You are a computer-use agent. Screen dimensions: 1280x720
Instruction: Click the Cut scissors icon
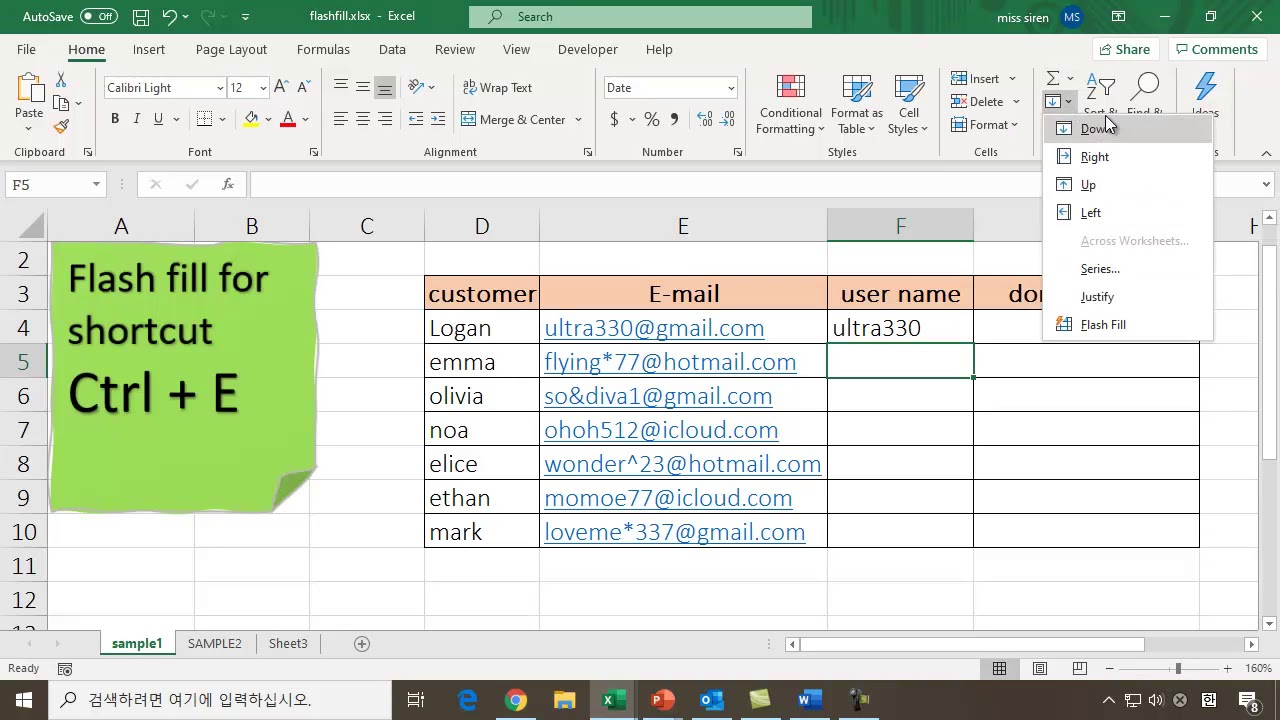(61, 80)
